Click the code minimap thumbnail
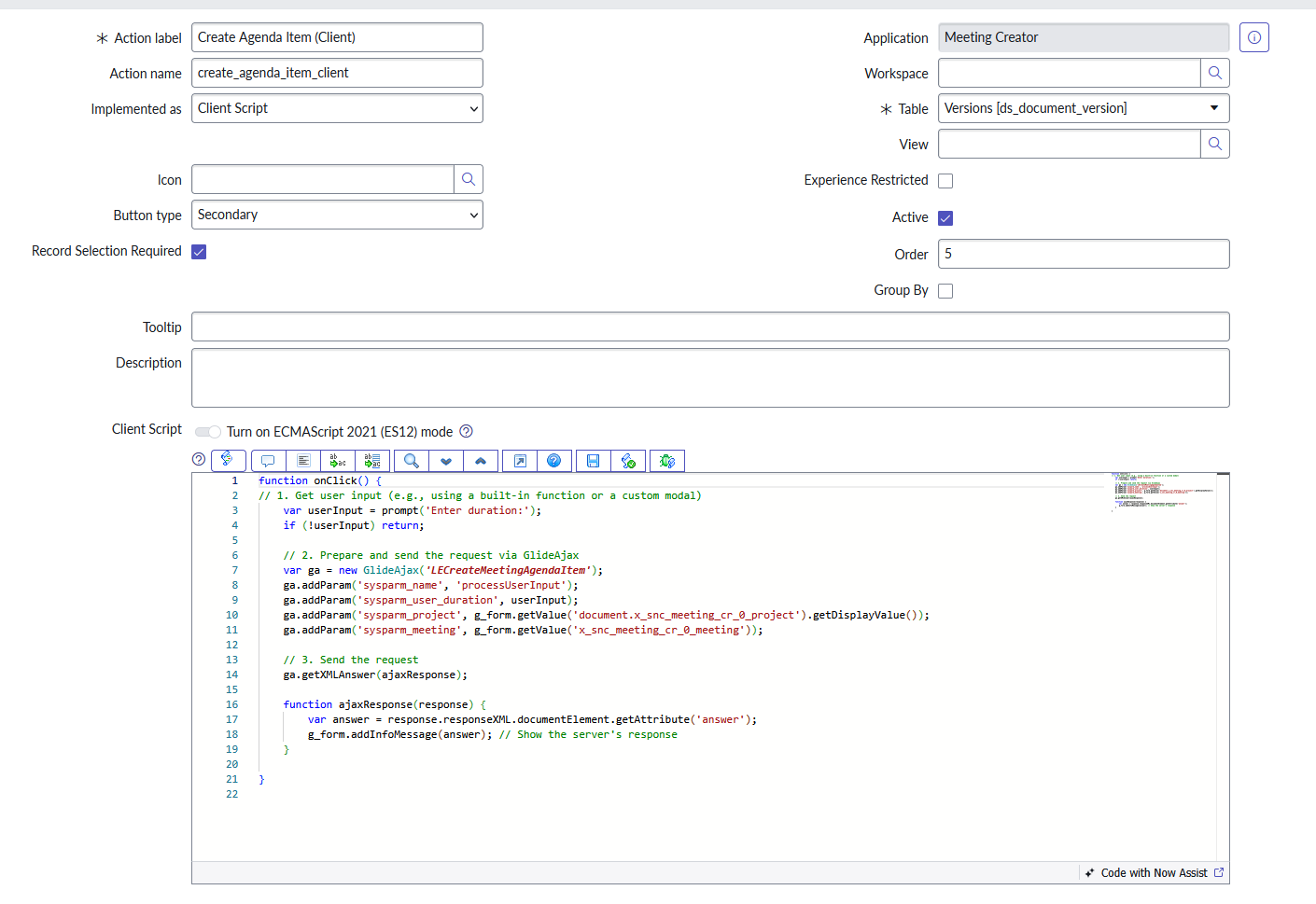 [x=1162, y=492]
